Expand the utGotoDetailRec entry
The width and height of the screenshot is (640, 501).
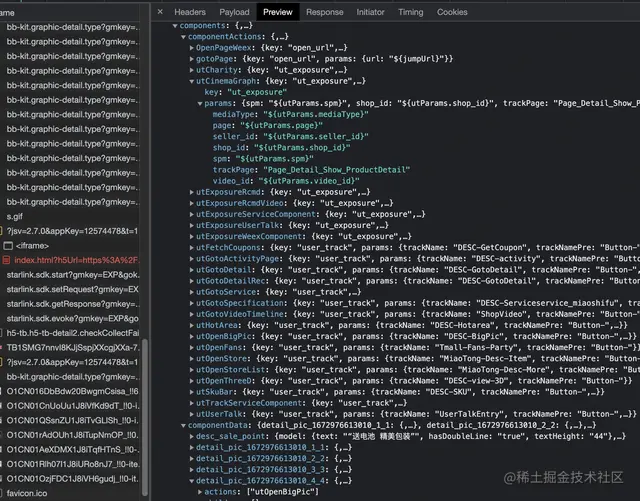pyautogui.click(x=191, y=281)
